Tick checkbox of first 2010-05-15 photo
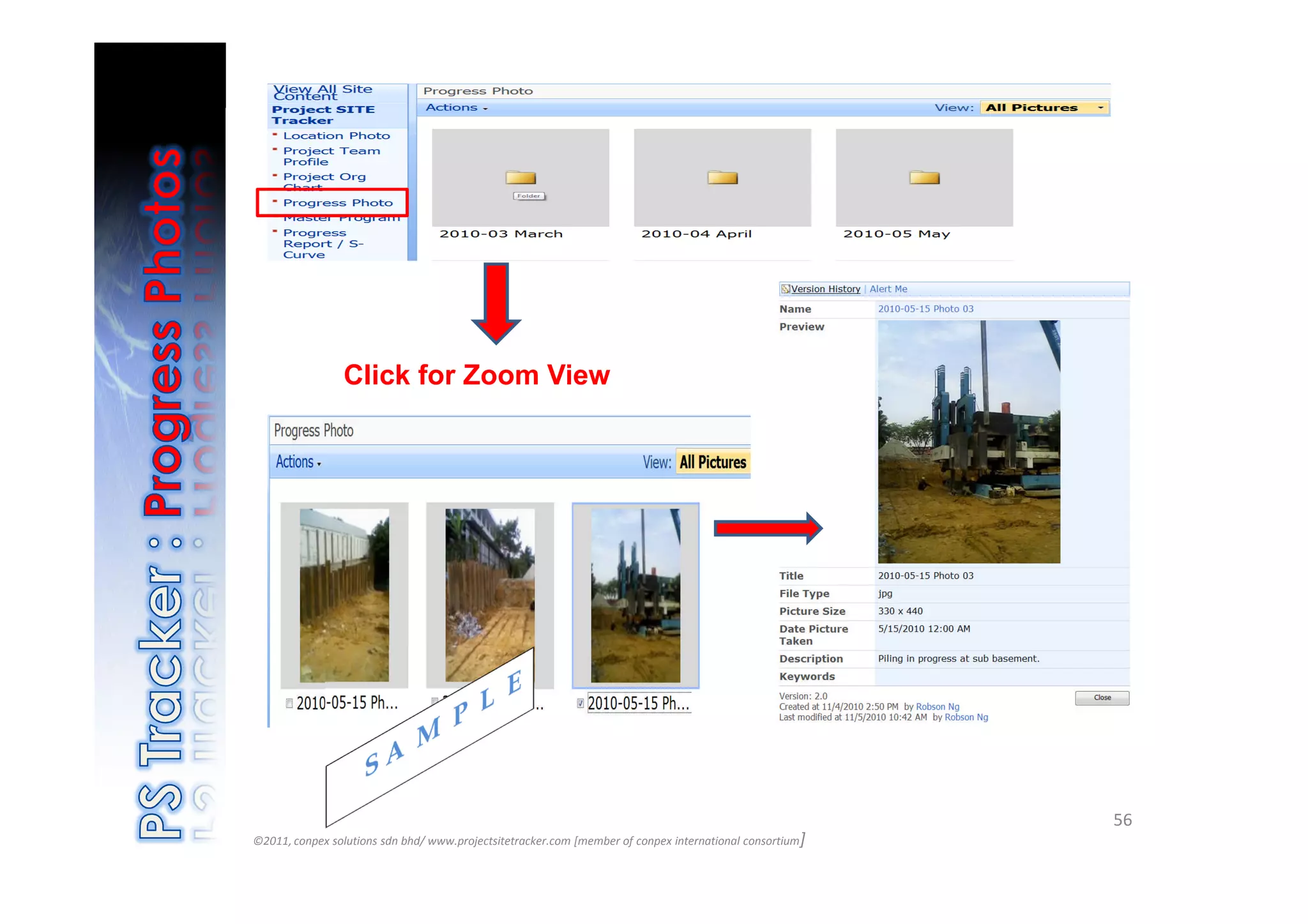Screen dimensions: 1308x924 (x=289, y=703)
